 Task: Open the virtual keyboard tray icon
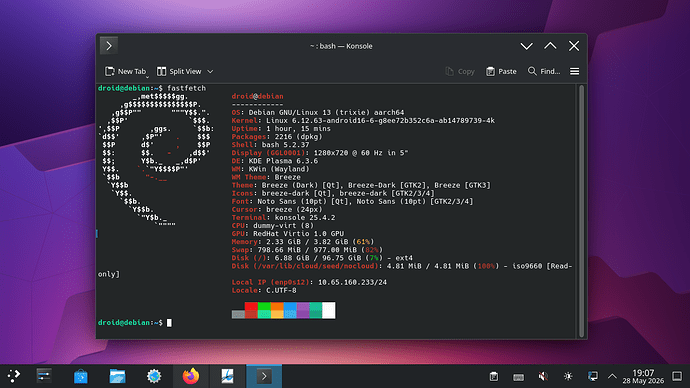[518, 377]
